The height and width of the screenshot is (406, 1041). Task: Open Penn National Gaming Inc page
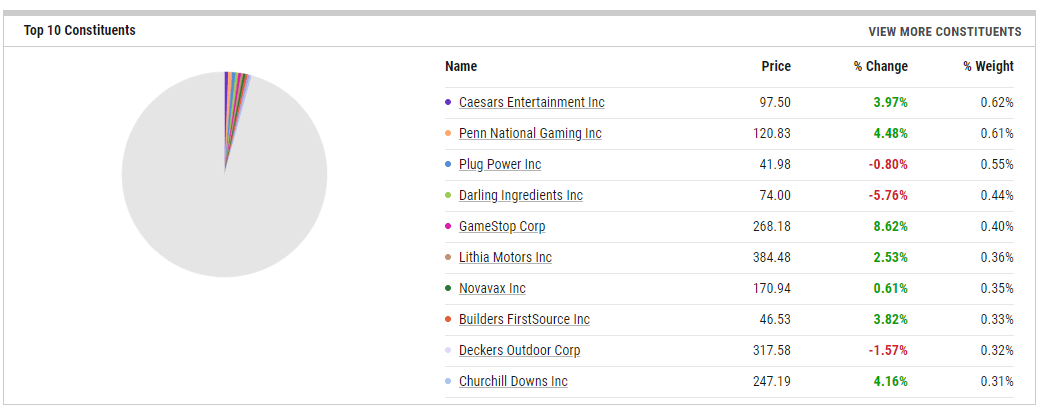tap(530, 133)
